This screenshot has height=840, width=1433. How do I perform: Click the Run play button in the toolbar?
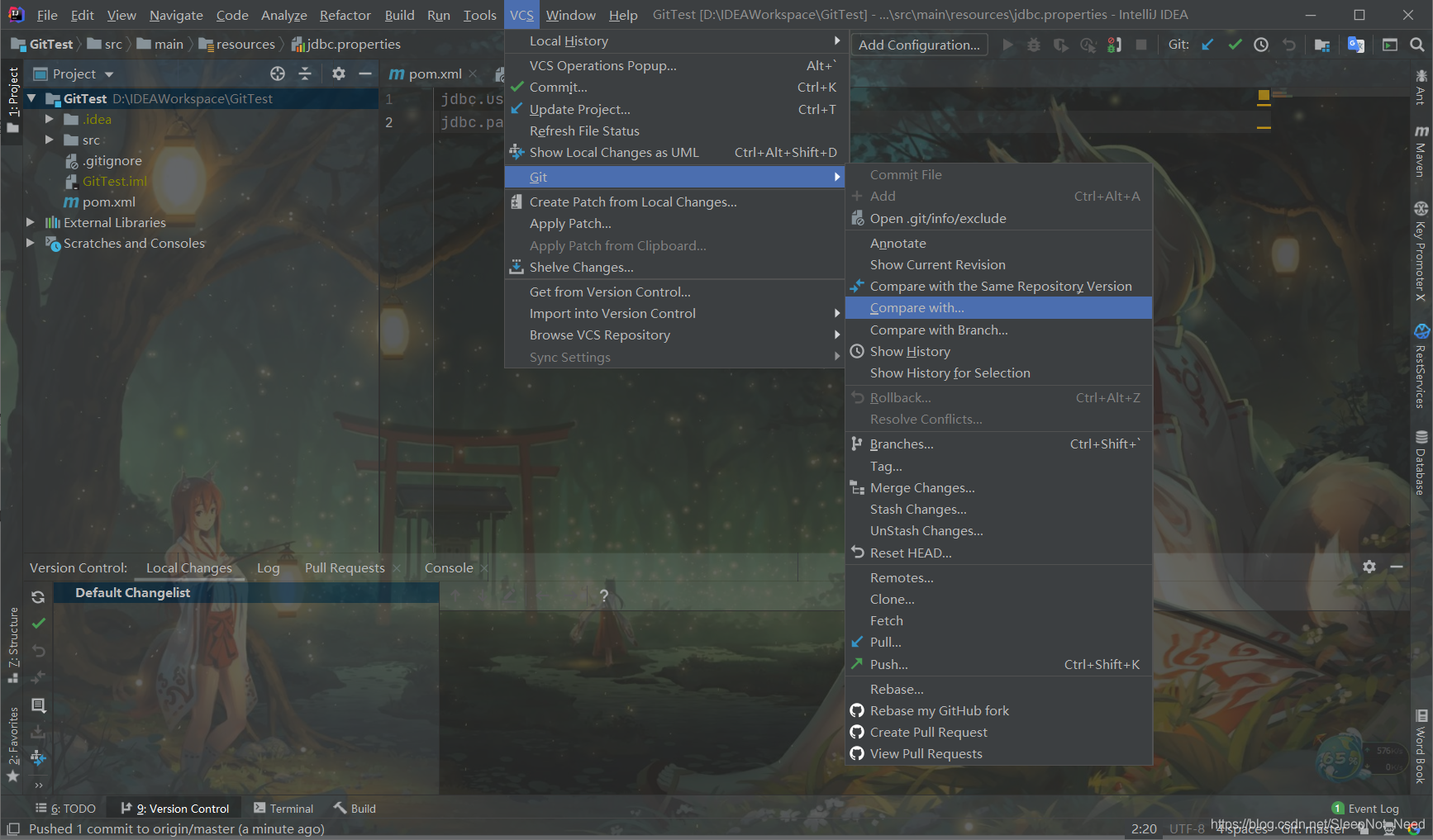tap(1007, 45)
